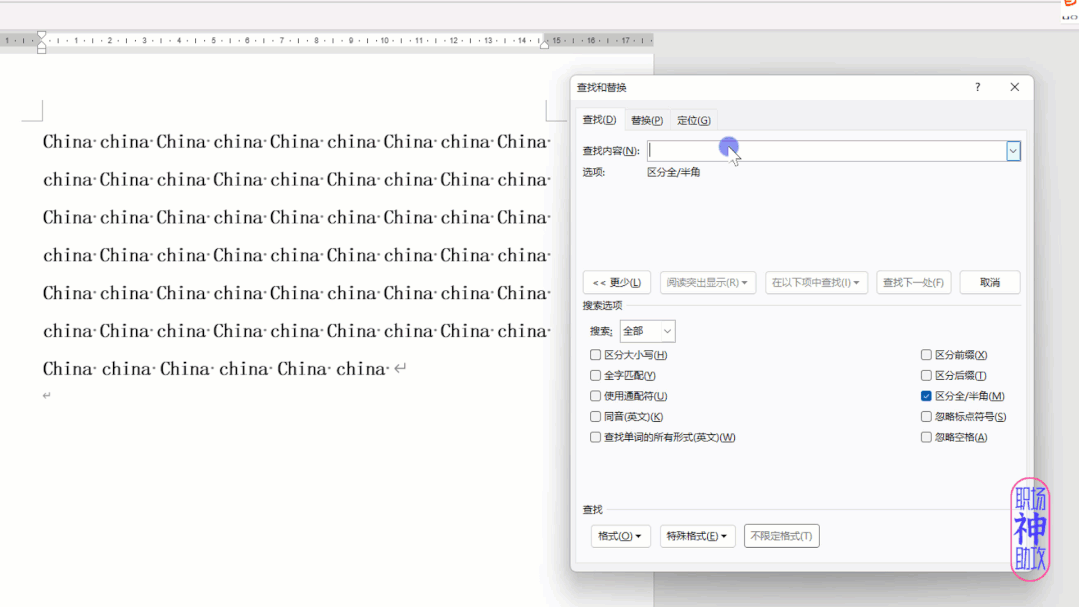The height and width of the screenshot is (607, 1079).
Task: Enable the 使用通配符(U) checkbox
Action: pos(595,396)
